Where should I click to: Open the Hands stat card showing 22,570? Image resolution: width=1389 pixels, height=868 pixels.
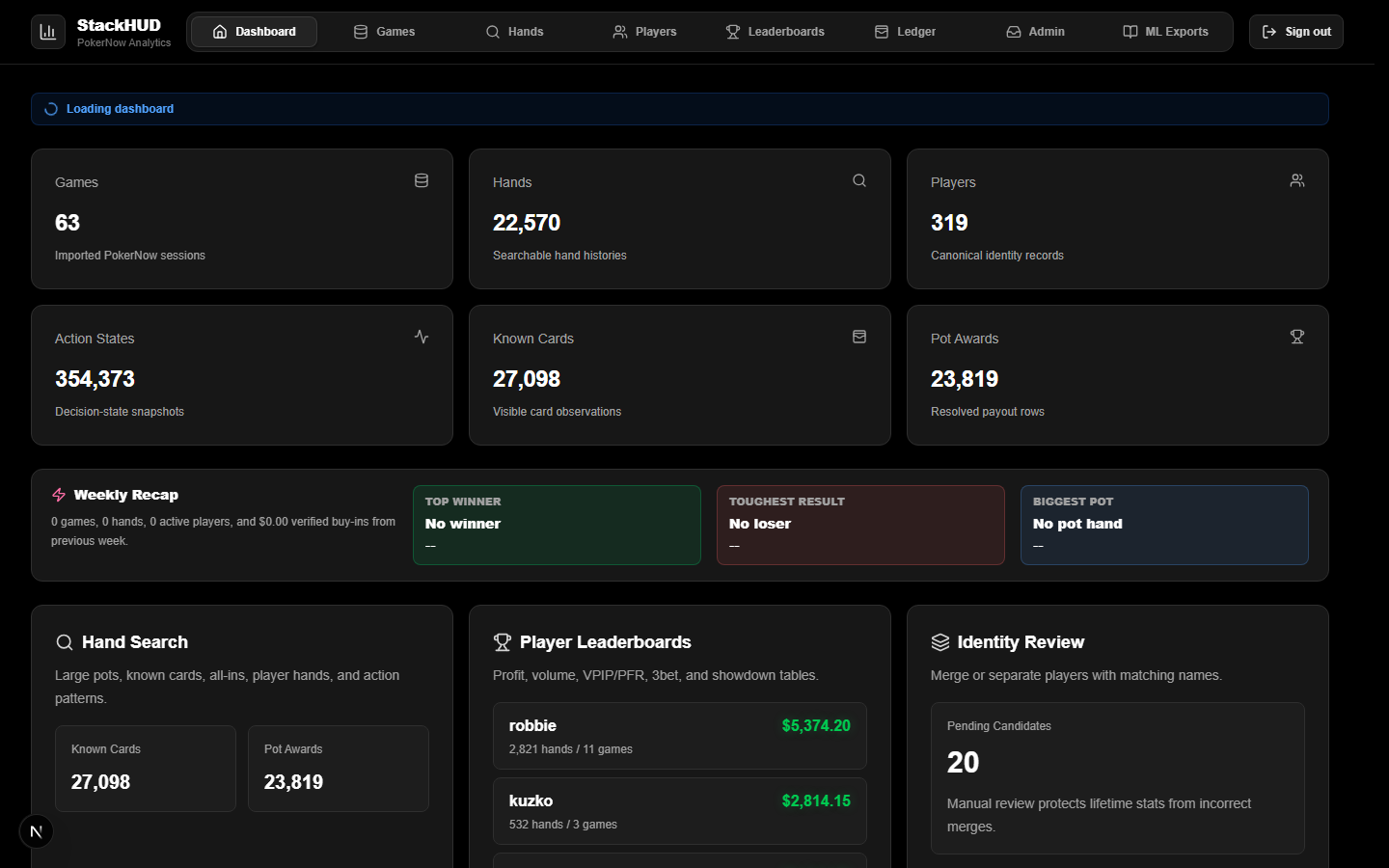[x=680, y=219]
